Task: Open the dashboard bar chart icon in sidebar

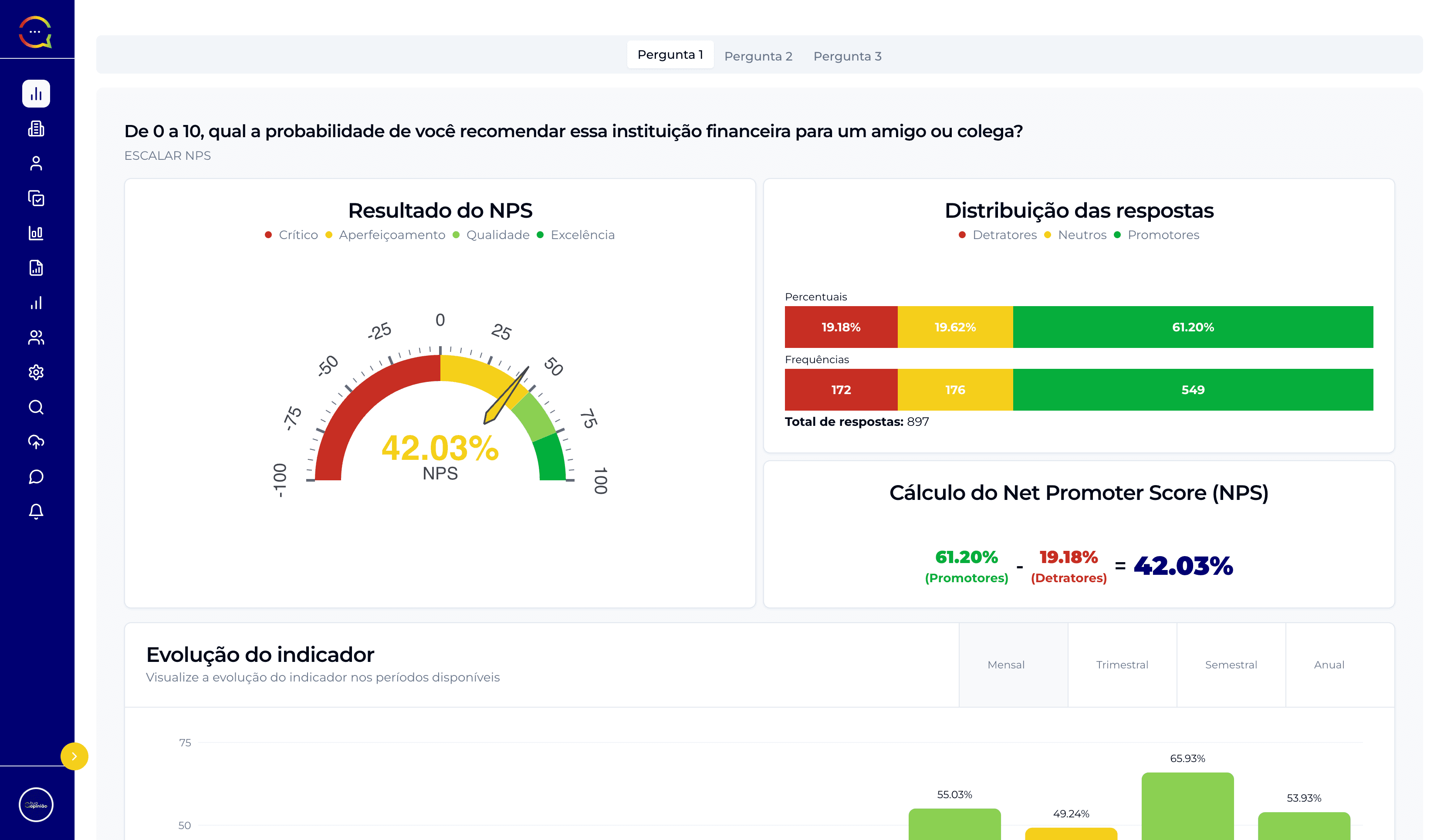Action: [x=36, y=94]
